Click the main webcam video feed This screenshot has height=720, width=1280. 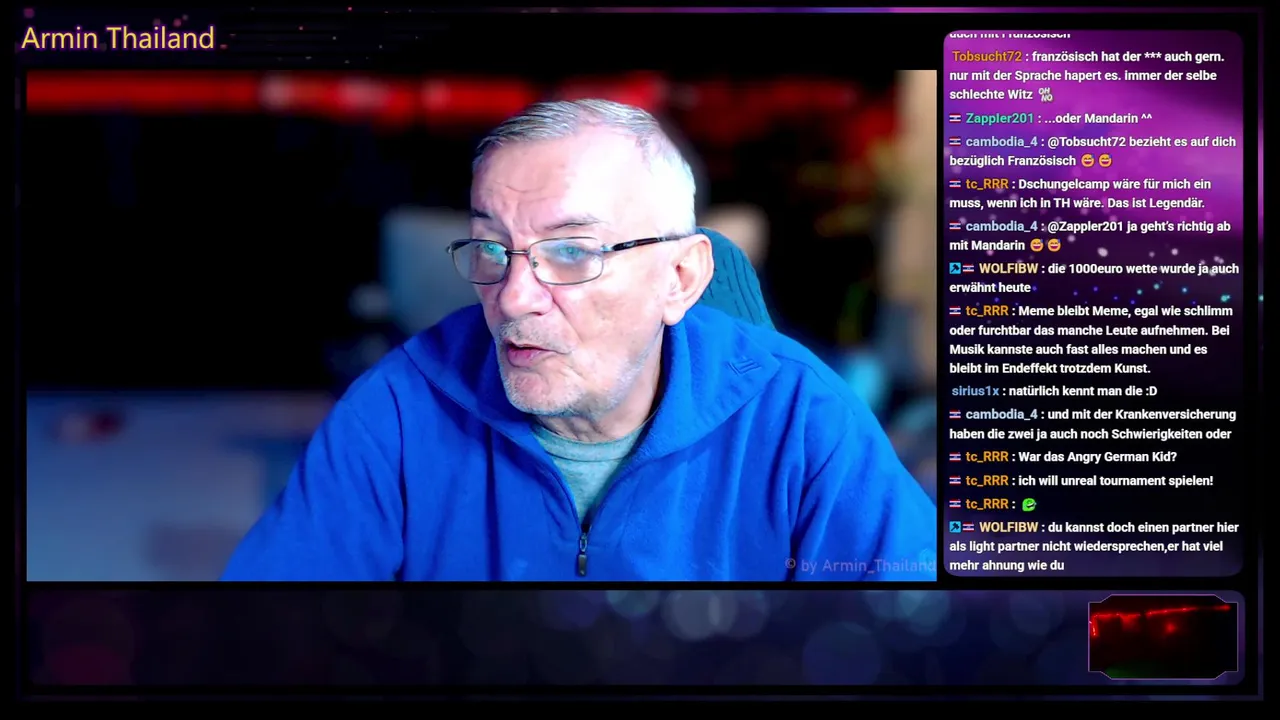tap(481, 325)
